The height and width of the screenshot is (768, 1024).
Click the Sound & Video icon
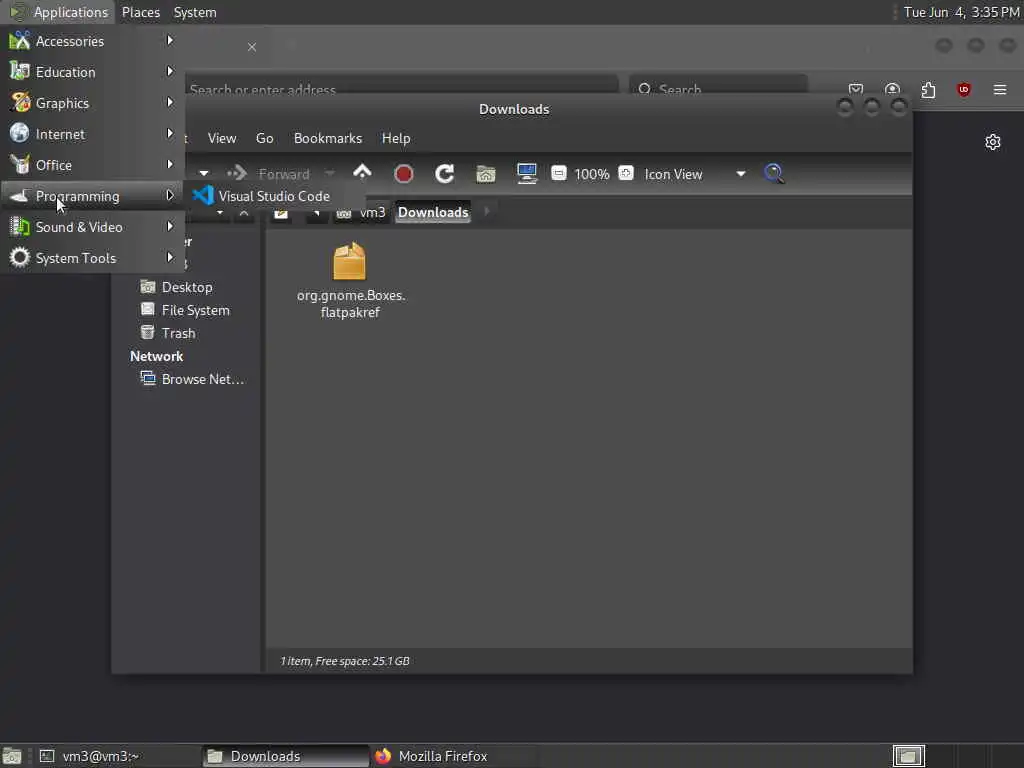(x=20, y=227)
